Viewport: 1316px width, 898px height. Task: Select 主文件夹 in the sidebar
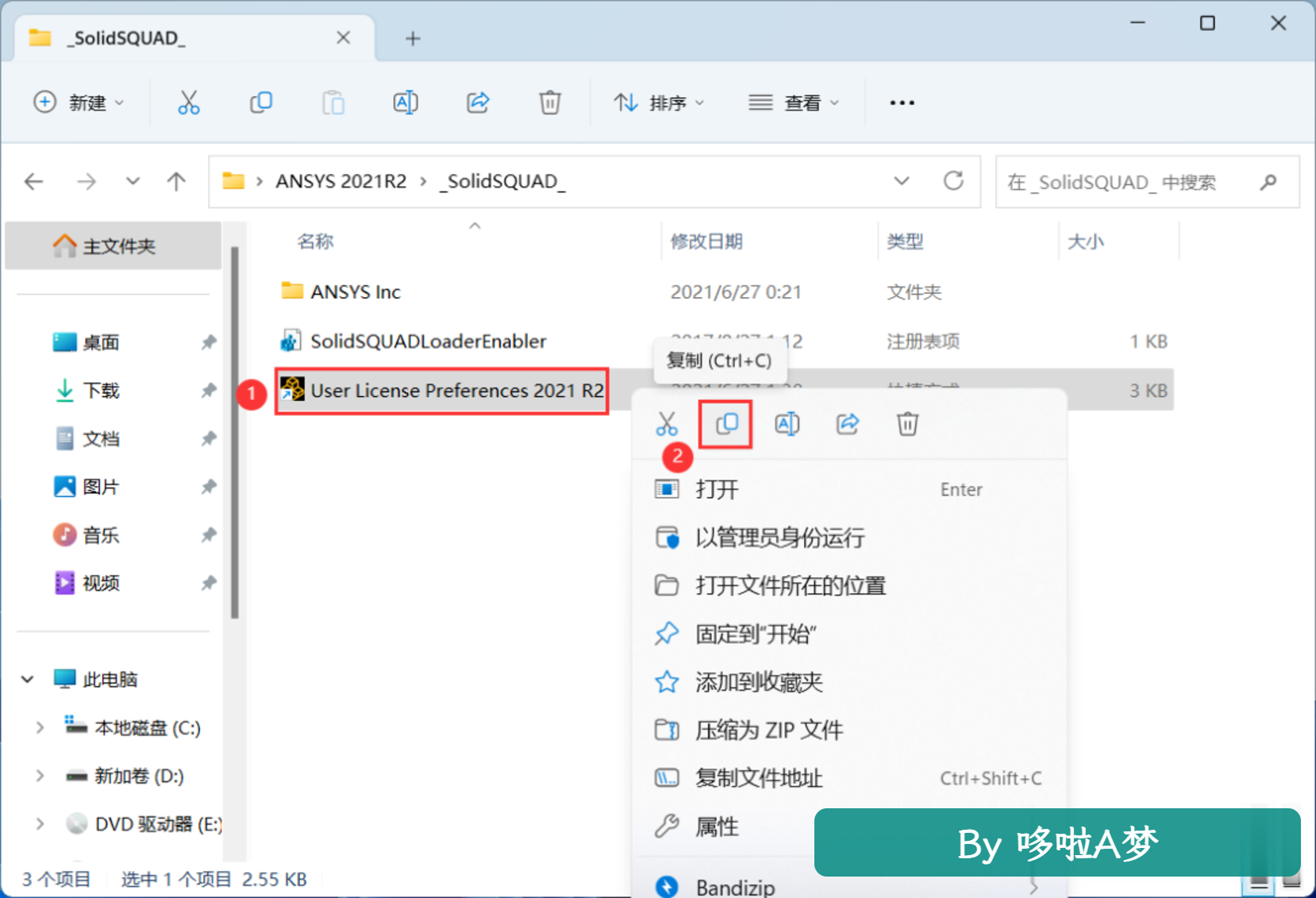[x=113, y=246]
